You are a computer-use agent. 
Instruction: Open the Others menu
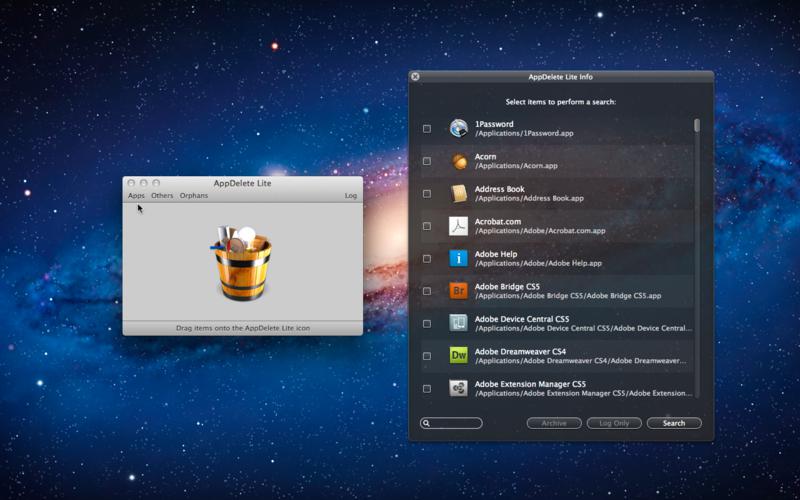click(162, 196)
